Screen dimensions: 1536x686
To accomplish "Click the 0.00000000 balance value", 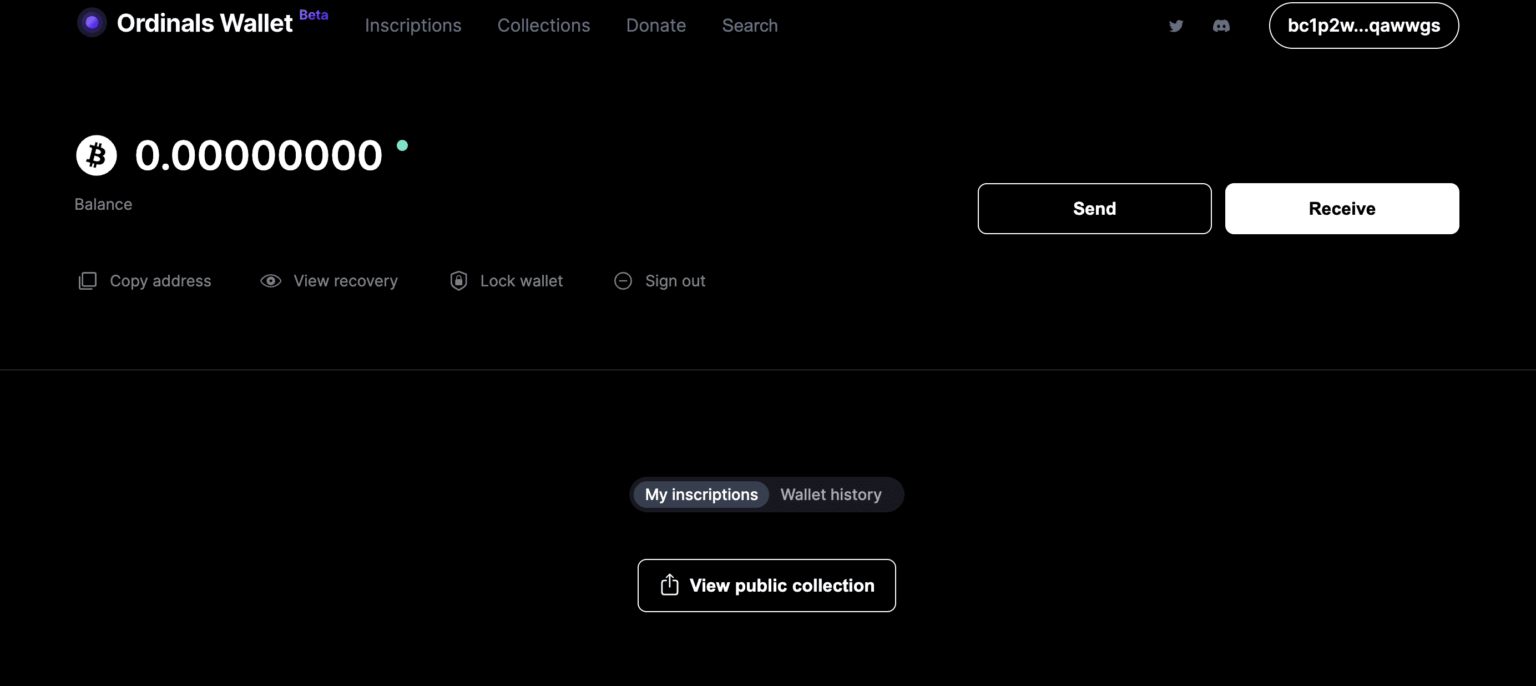I will coord(259,155).
